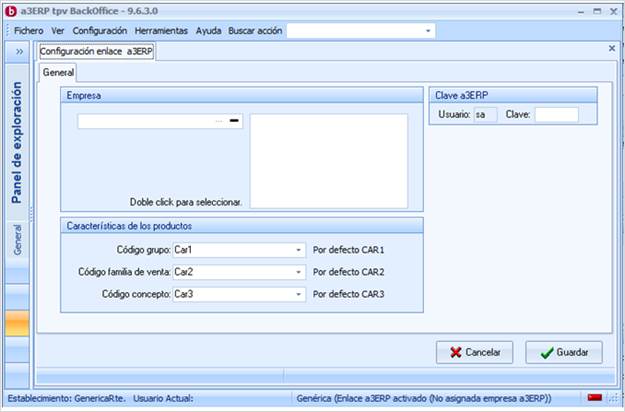Click the Por defecto CAR2 label
625x412 pixels.
coord(348,272)
